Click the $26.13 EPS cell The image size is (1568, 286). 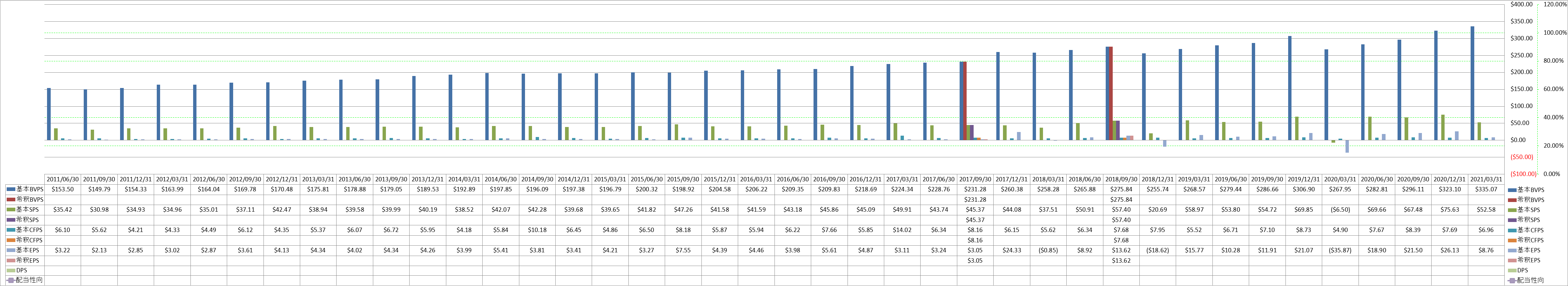click(1451, 250)
